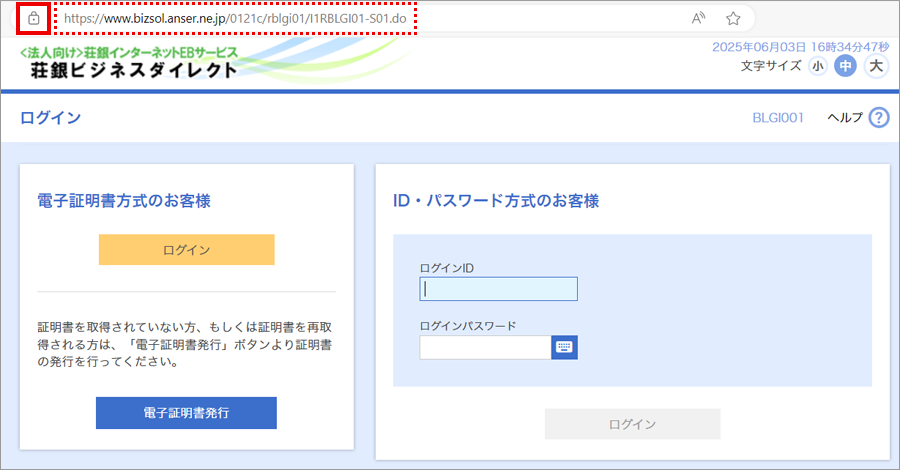Screen dimensions: 900x470
Task: Open the ヘルプ text link
Action: [844, 118]
